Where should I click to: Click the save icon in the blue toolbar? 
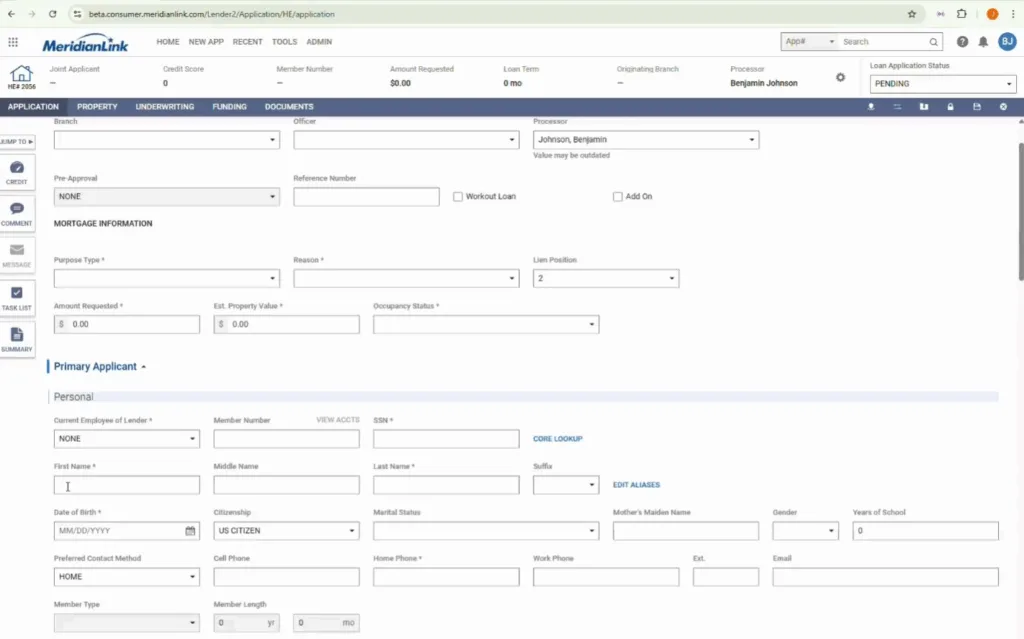[x=977, y=107]
